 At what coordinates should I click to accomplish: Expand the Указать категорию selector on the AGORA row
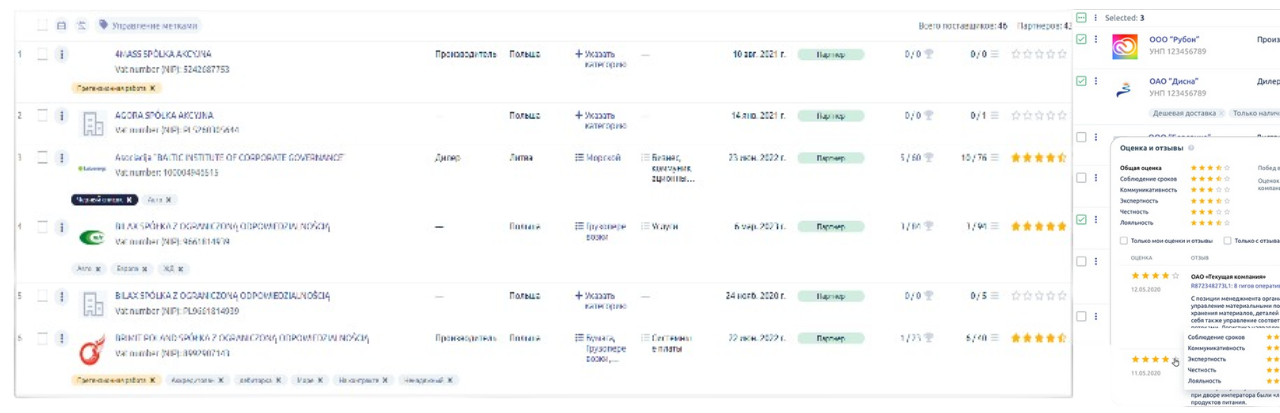pos(601,121)
